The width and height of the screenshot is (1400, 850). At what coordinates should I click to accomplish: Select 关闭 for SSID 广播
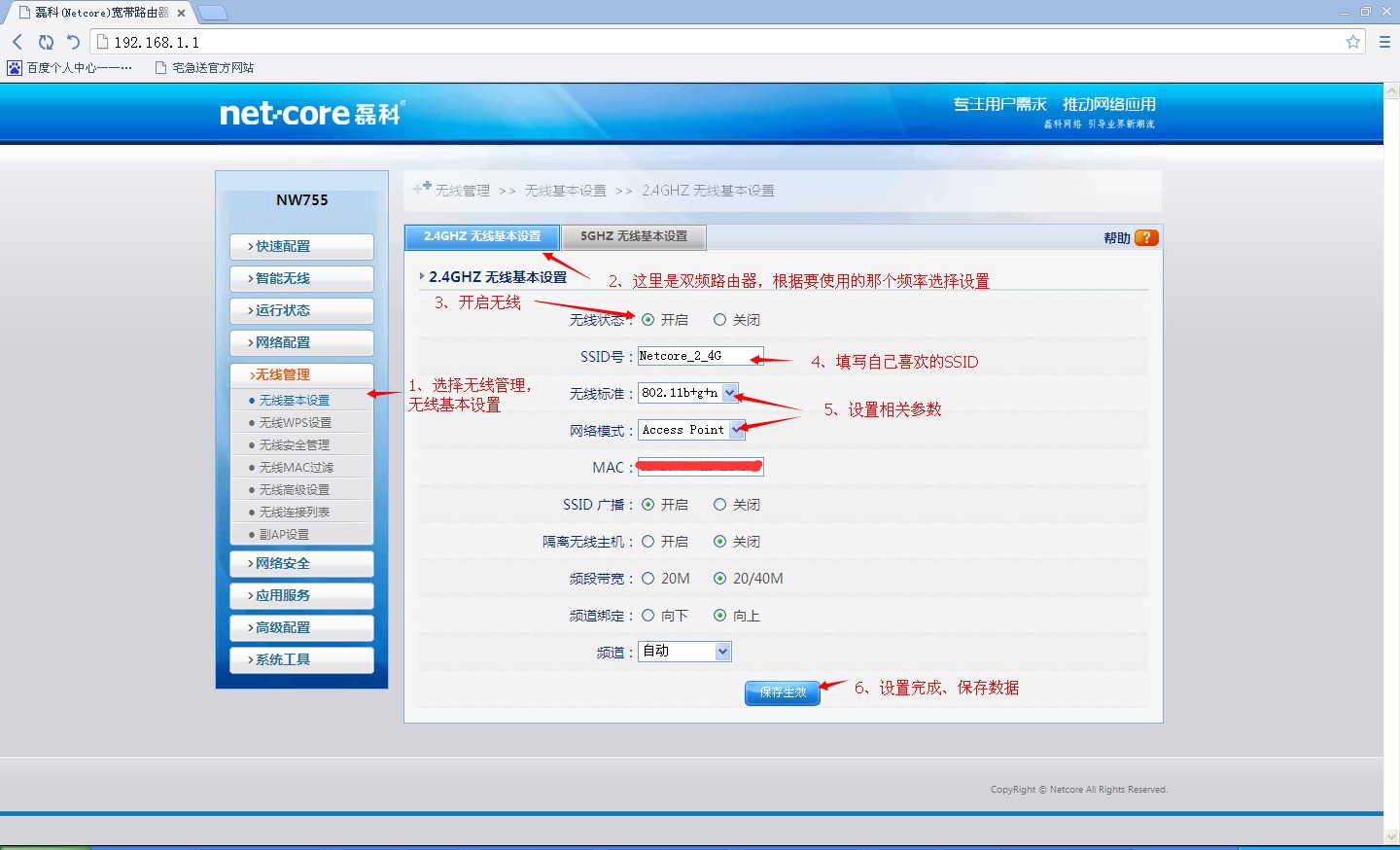[719, 504]
